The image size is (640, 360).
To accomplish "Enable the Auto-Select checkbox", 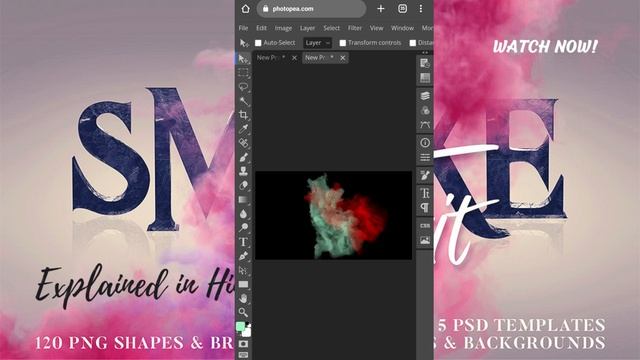I will coord(258,42).
